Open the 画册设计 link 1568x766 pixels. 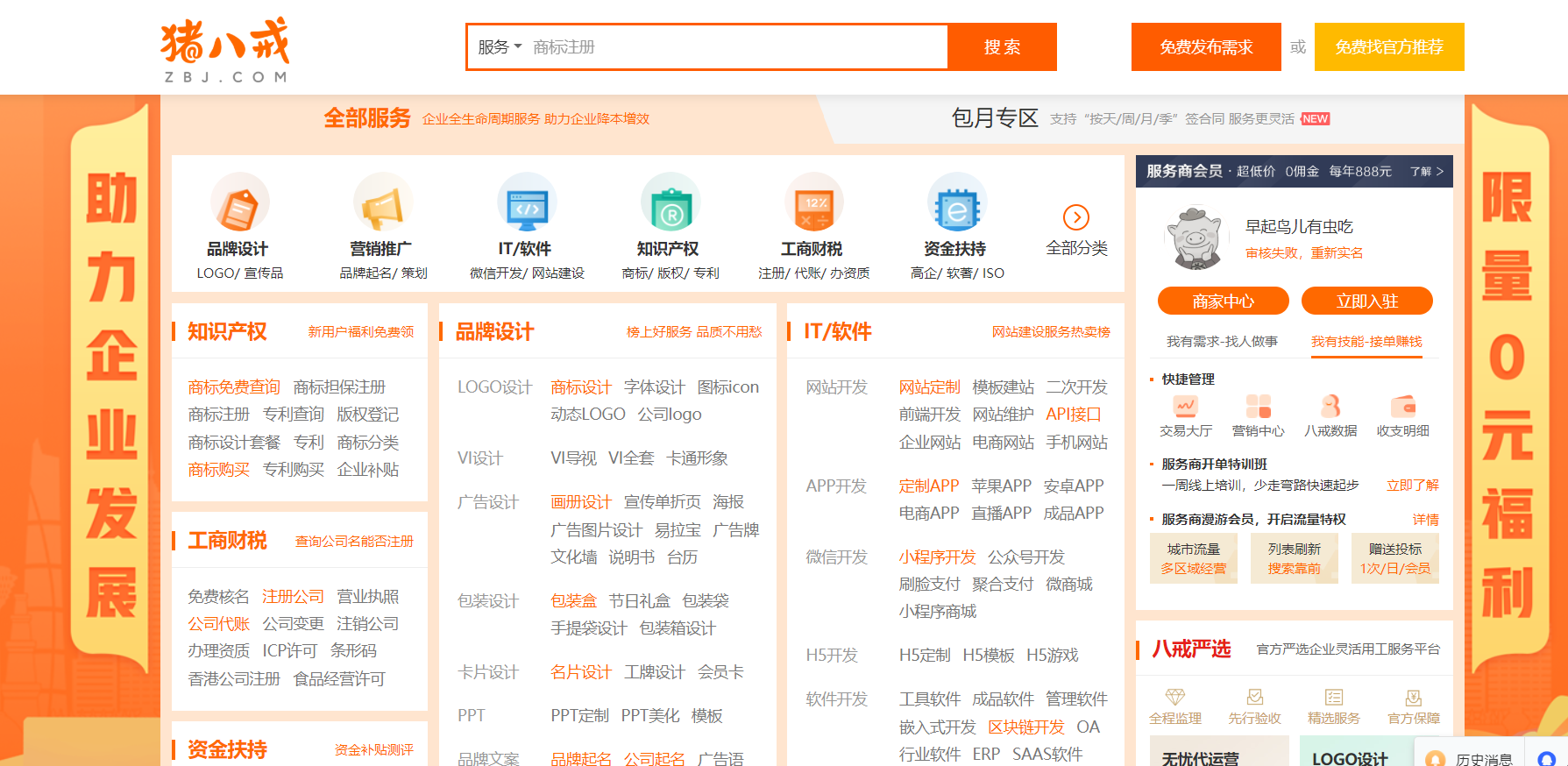pyautogui.click(x=580, y=501)
